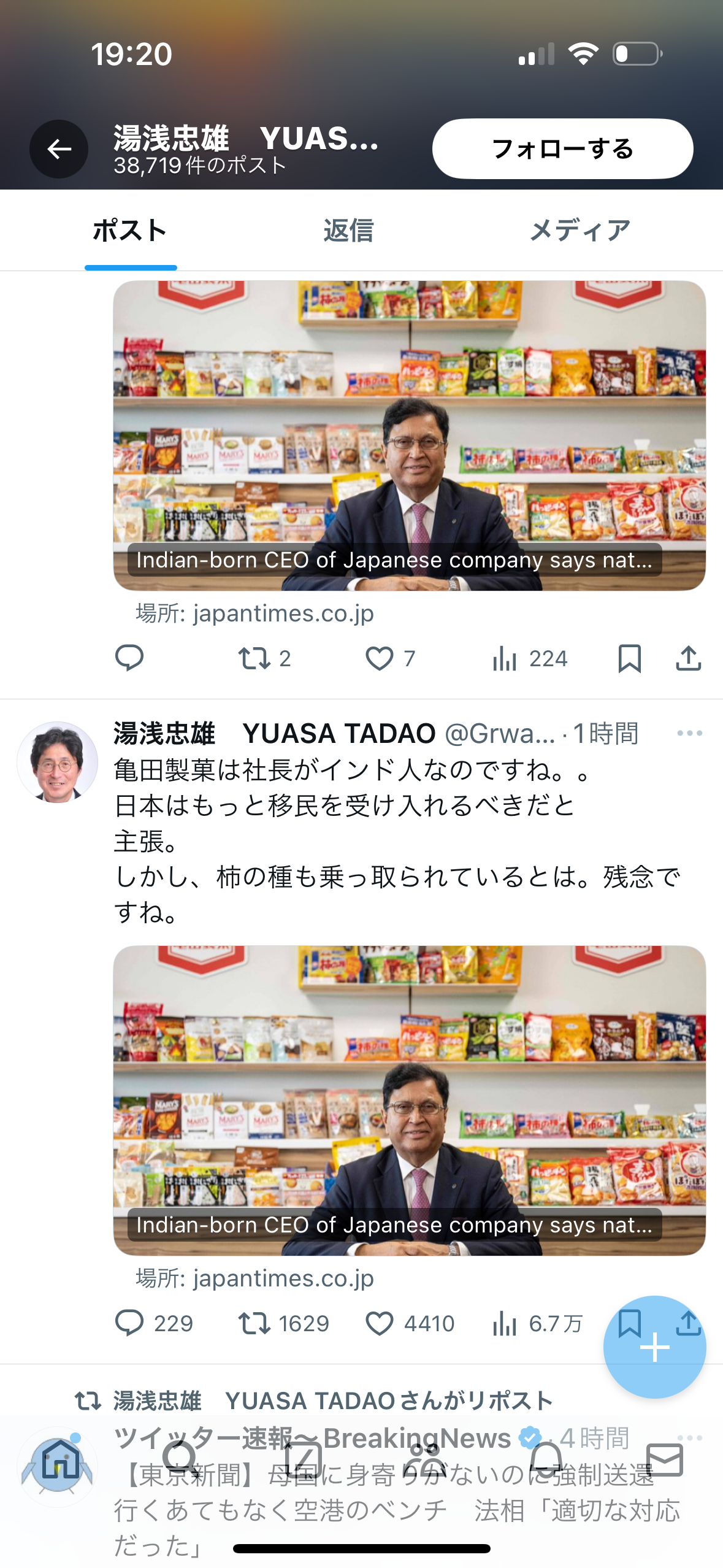723x1568 pixels.
Task: Like the post with 7 likes
Action: [391, 658]
